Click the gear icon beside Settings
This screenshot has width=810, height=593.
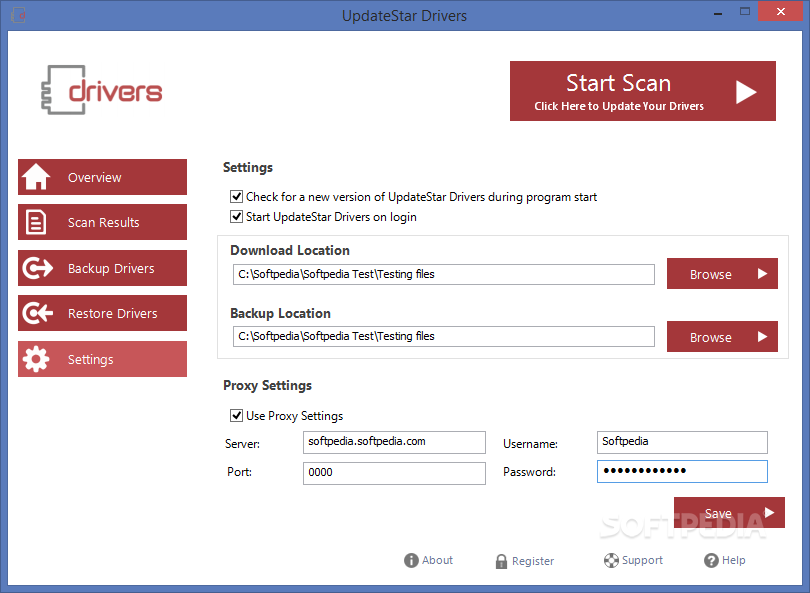(36, 359)
